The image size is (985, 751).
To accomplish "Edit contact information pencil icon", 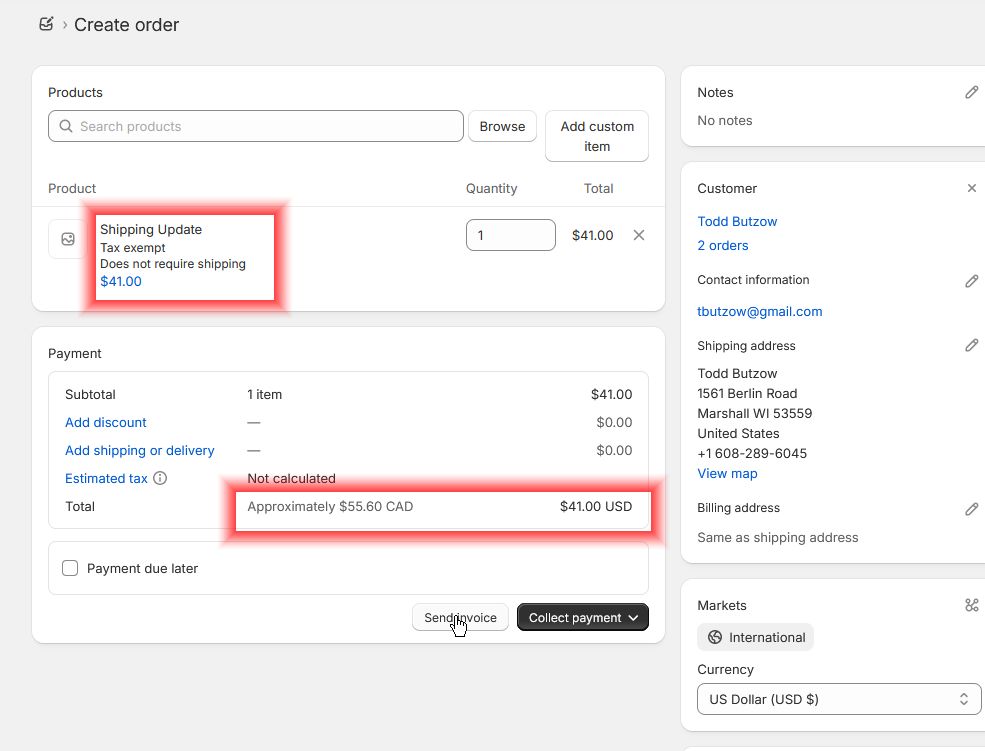I will [x=971, y=281].
